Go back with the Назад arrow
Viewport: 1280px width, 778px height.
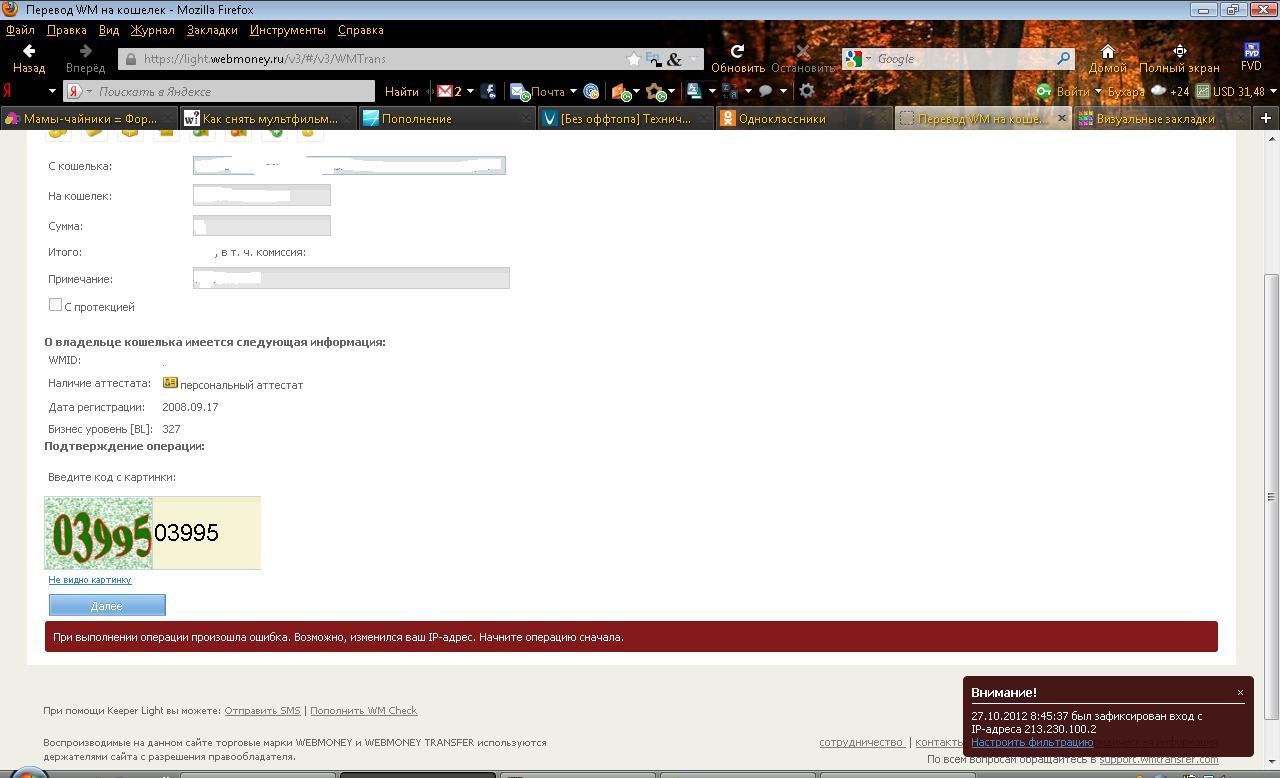[x=29, y=58]
